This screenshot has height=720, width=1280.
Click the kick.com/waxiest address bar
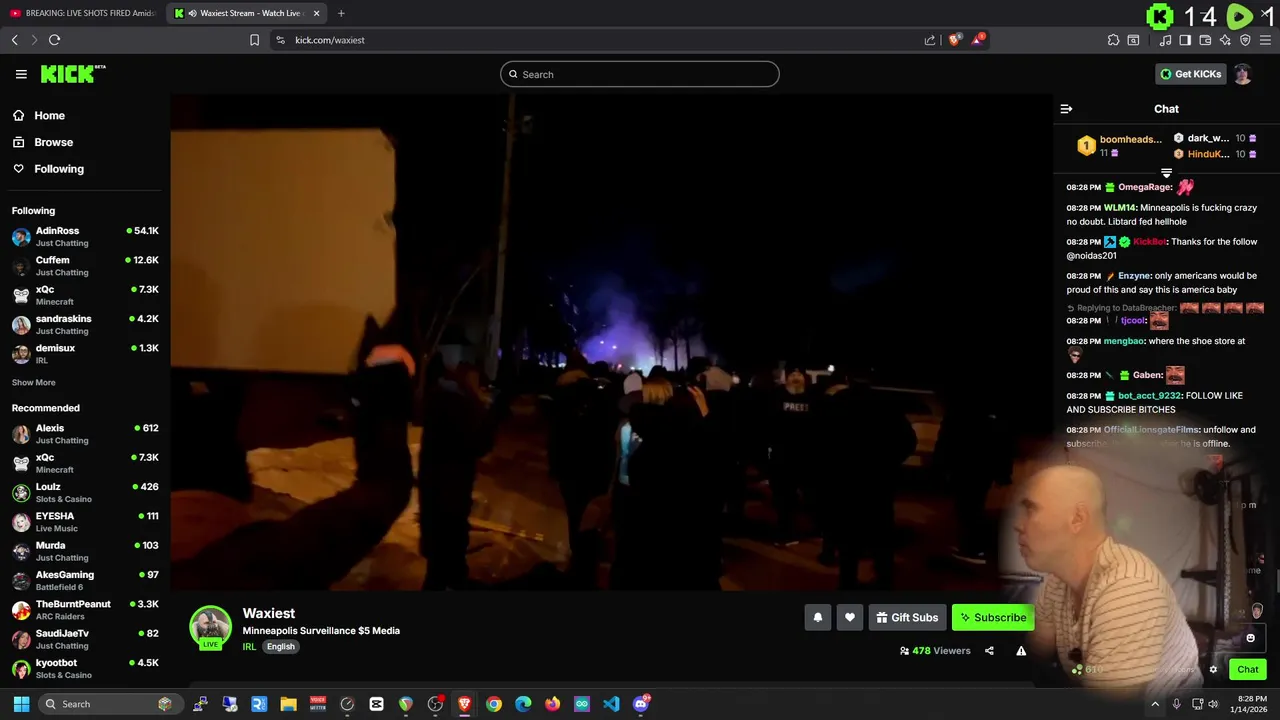[600, 40]
